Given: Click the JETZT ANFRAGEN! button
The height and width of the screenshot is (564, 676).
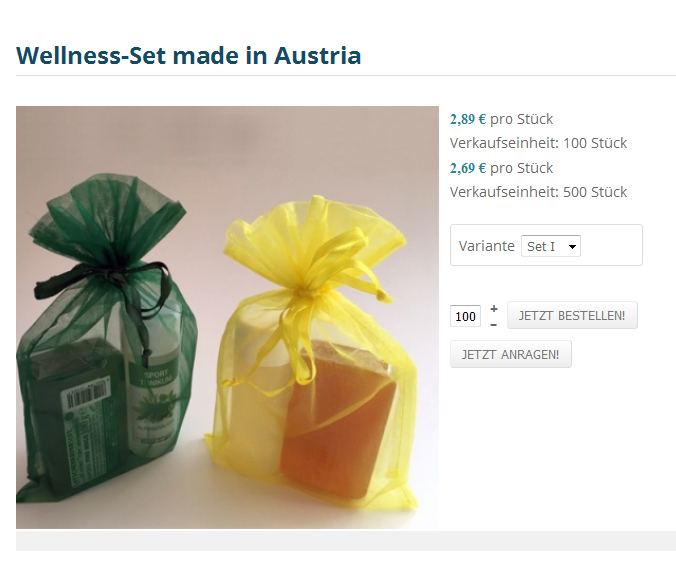Looking at the screenshot, I should click(x=511, y=354).
